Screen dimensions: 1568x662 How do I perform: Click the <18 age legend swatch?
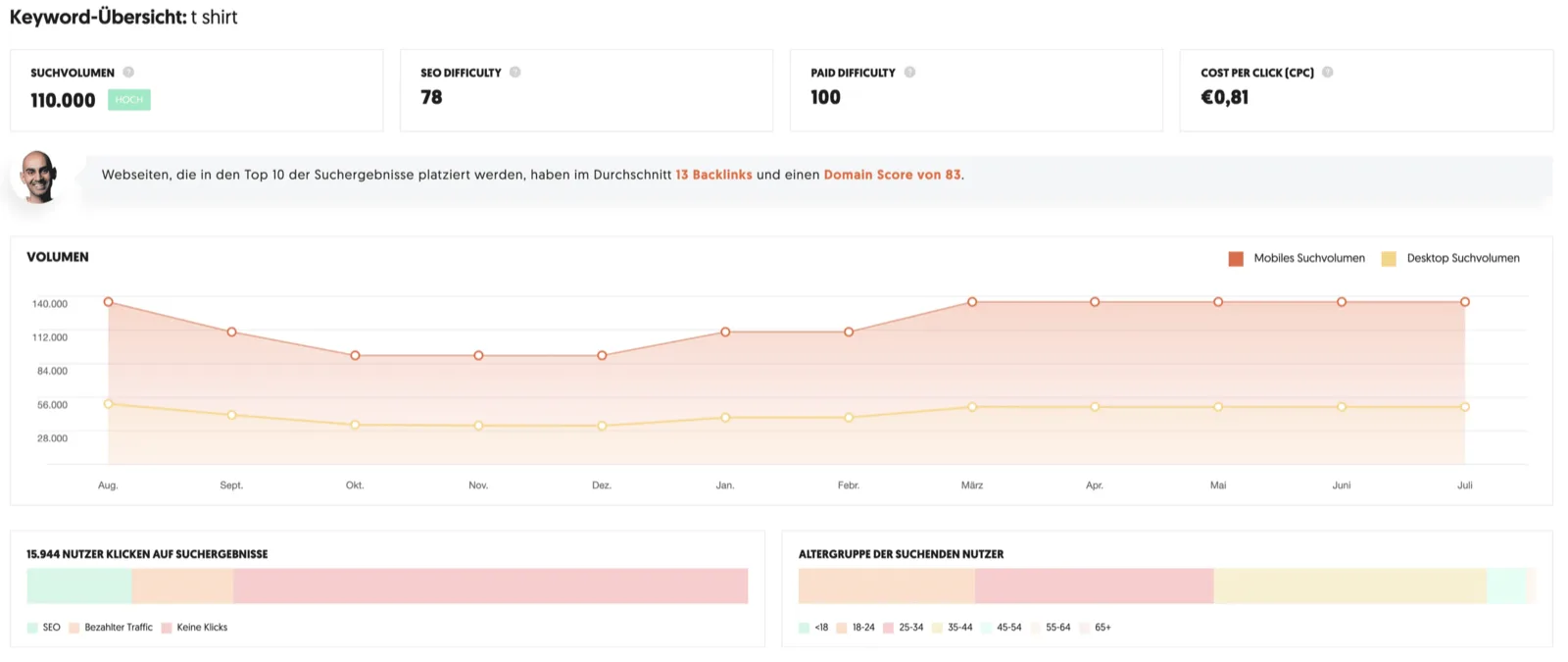point(804,628)
